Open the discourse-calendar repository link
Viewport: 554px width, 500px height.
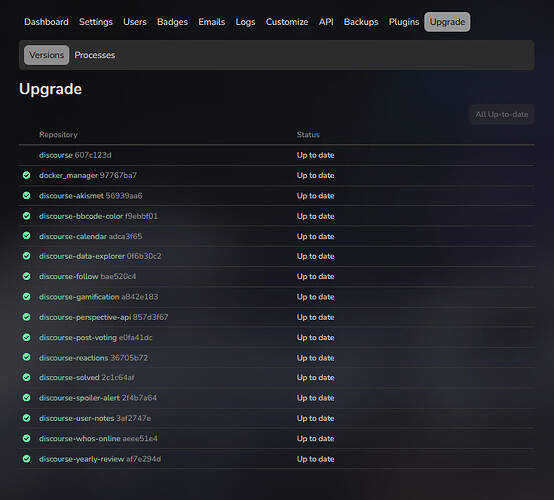click(x=73, y=236)
